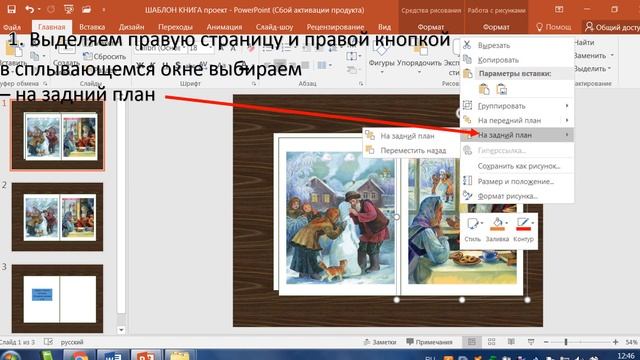
Task: Select На задний план in the main context menu
Action: (517, 135)
